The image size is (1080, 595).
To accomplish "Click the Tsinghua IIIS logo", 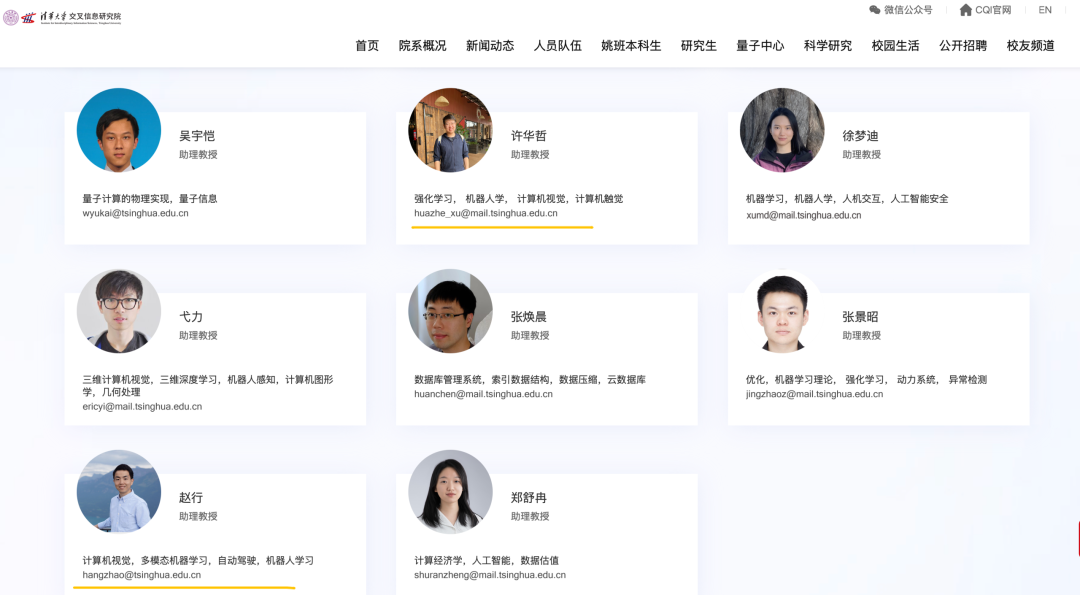I will [x=62, y=17].
